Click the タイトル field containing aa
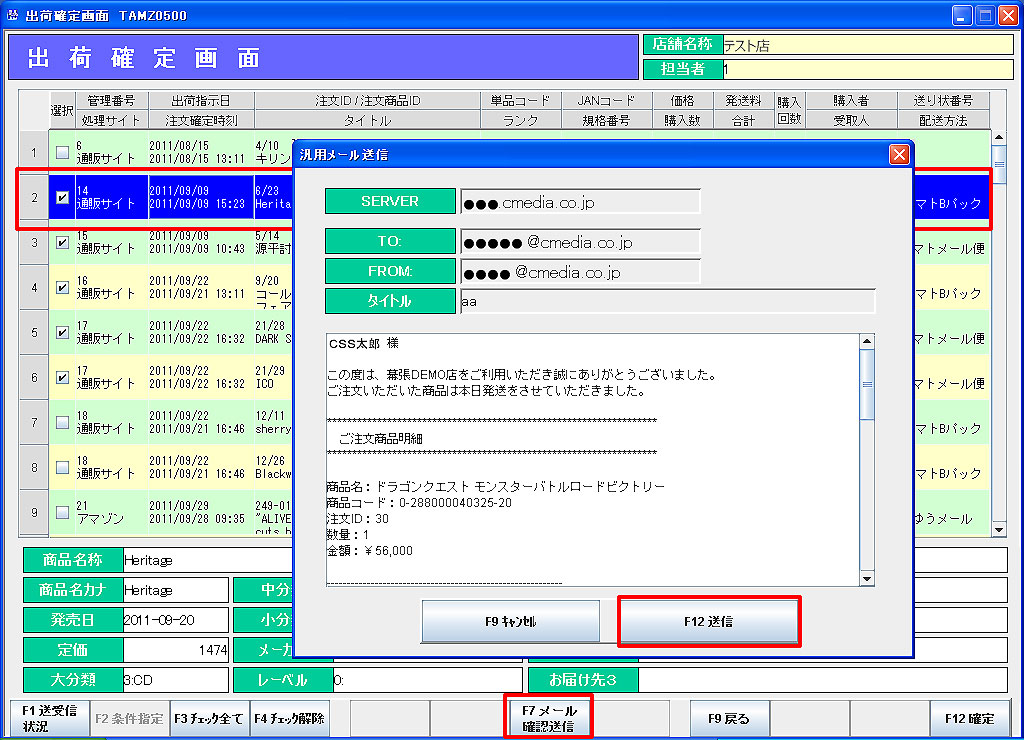The image size is (1024, 740). 667,302
